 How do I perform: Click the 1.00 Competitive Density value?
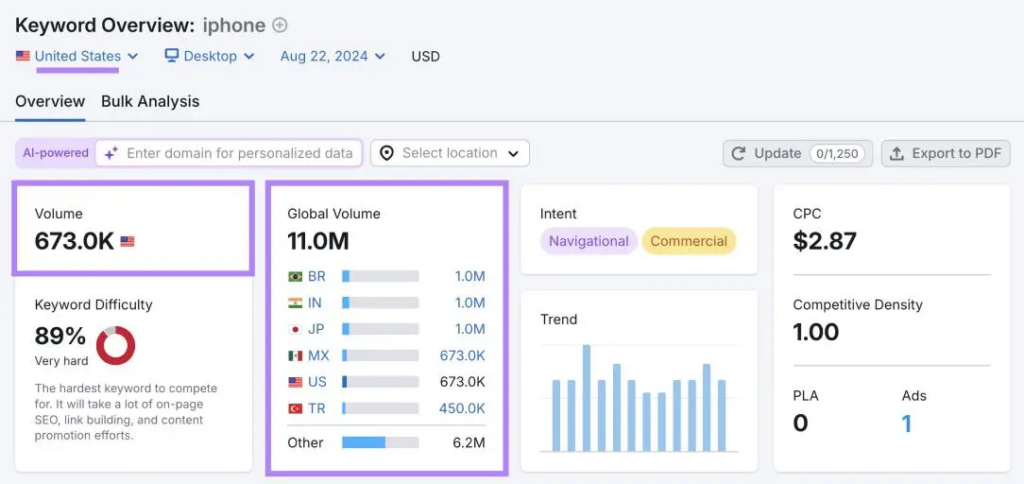[816, 332]
